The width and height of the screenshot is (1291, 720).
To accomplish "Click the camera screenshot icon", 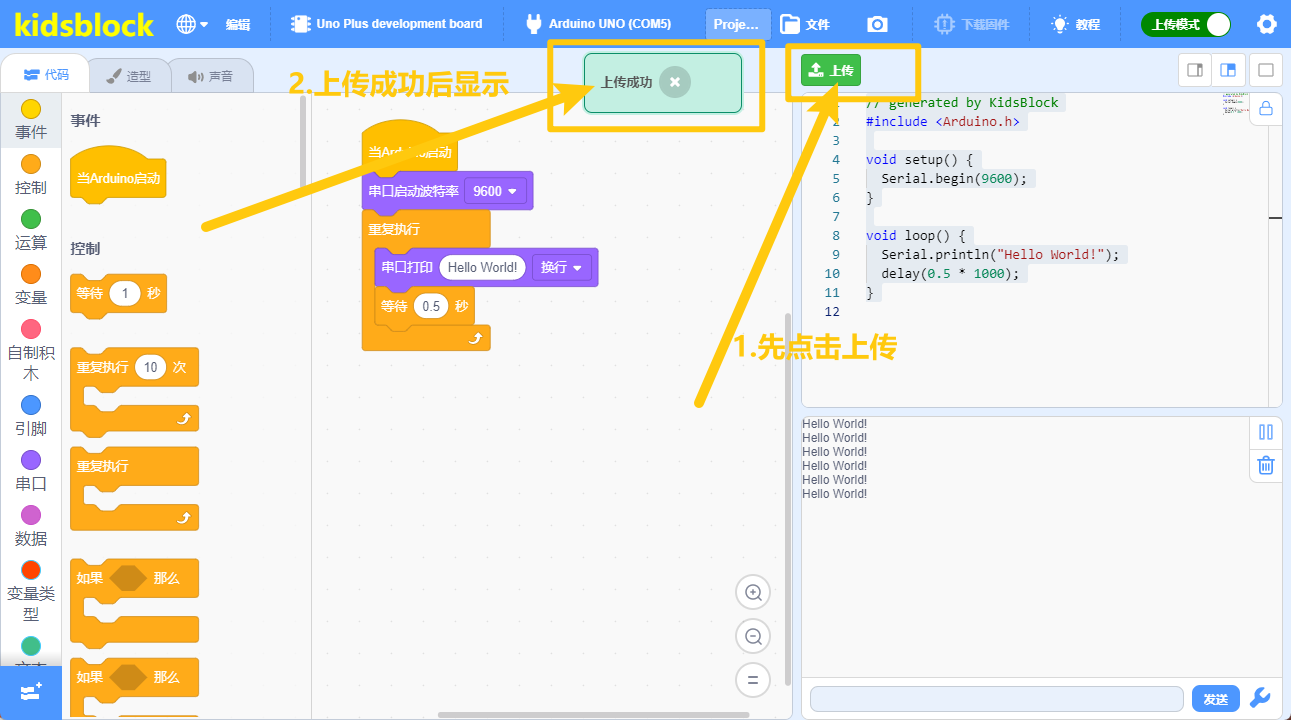I will 877,24.
